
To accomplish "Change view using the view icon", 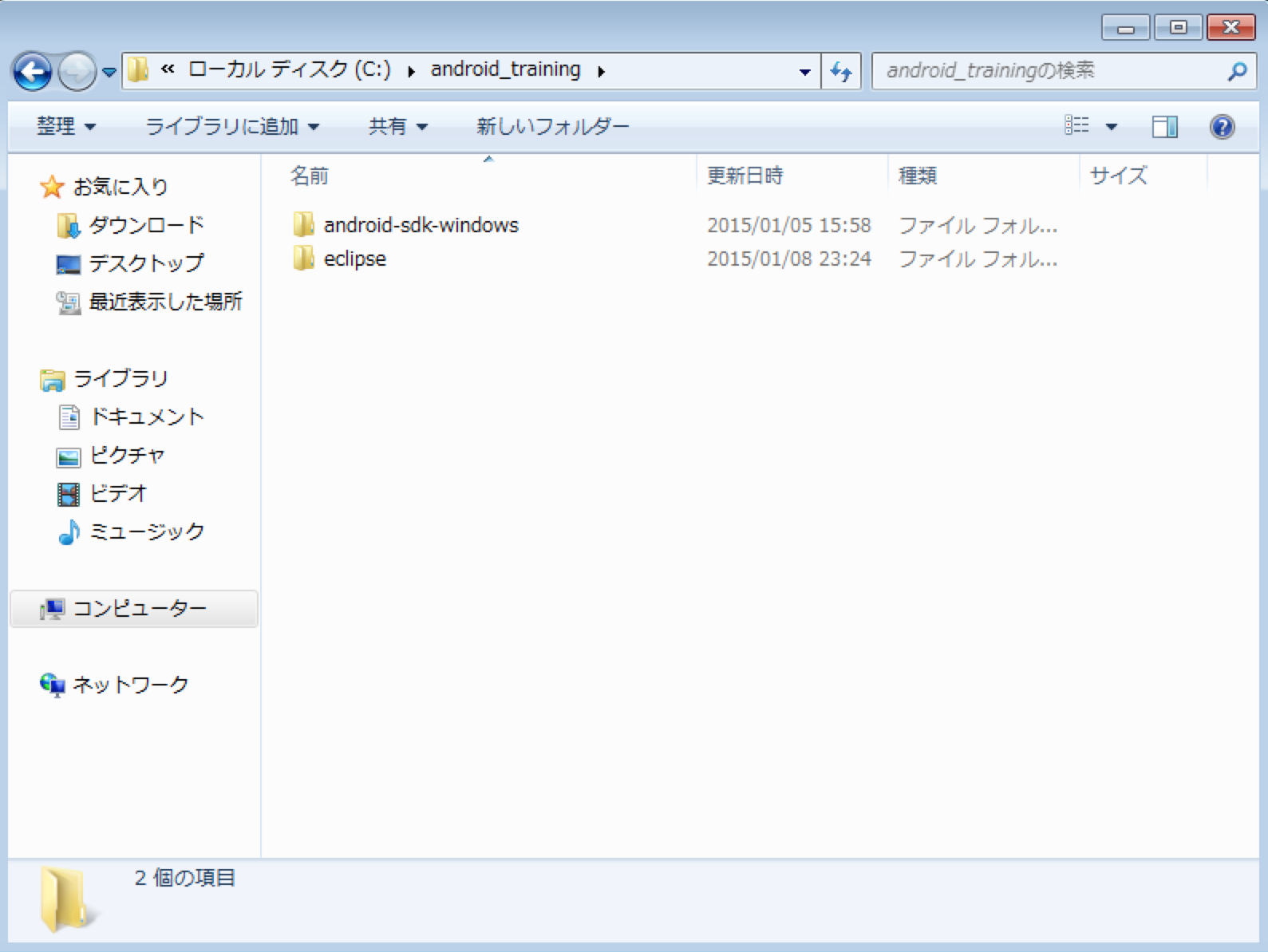I will coord(1076,125).
